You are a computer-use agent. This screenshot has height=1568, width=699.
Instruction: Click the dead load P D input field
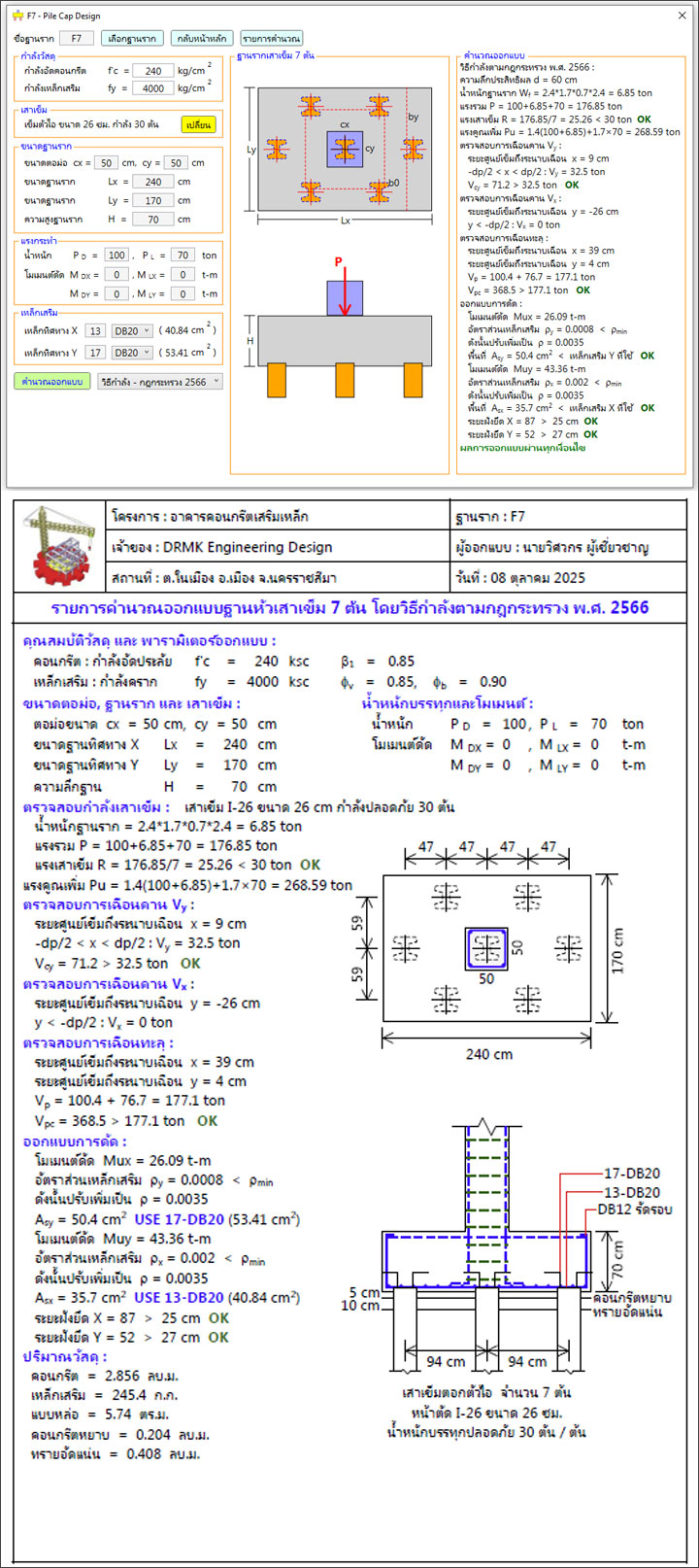tap(116, 256)
